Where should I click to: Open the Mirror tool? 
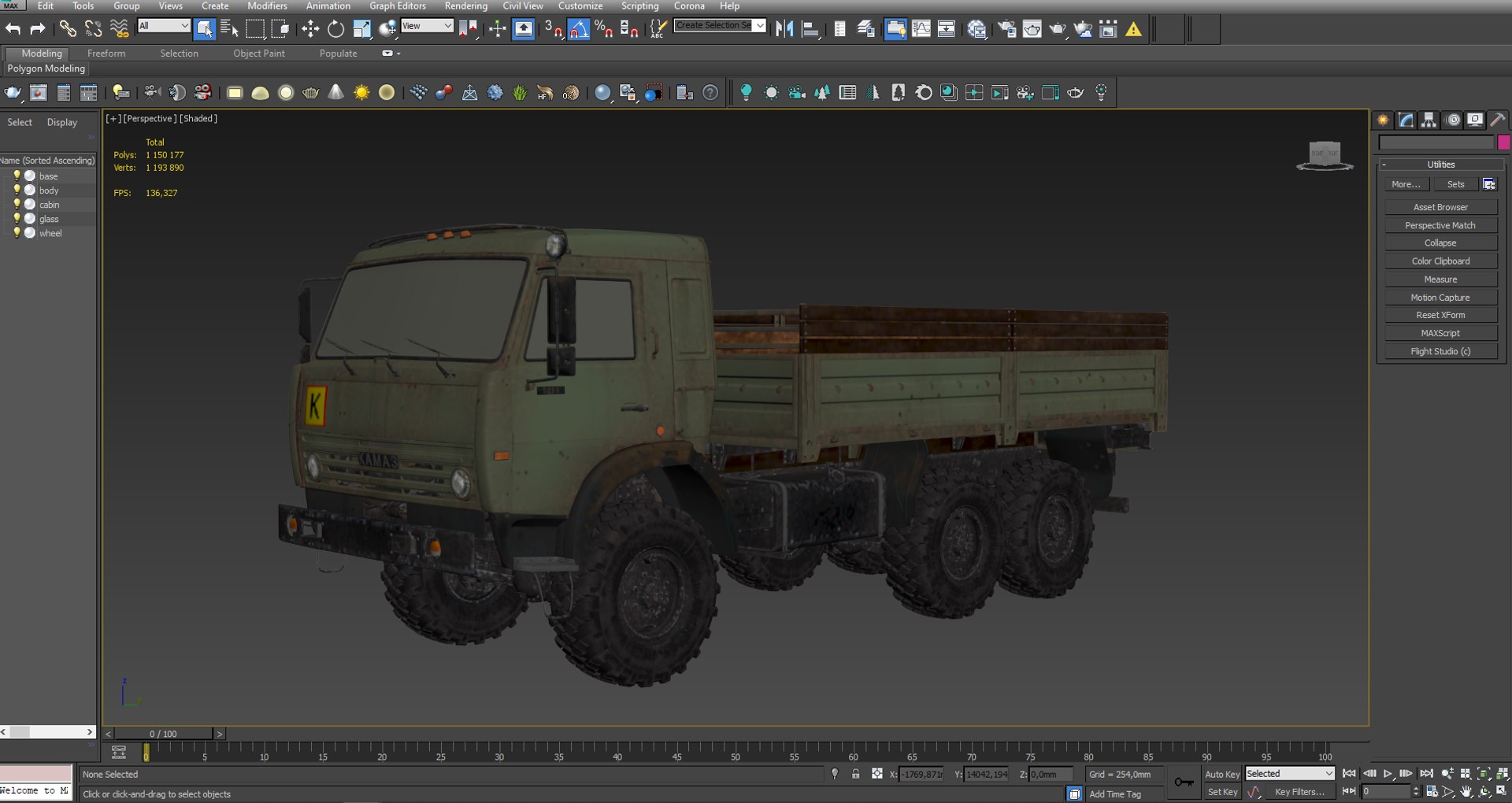coord(784,29)
